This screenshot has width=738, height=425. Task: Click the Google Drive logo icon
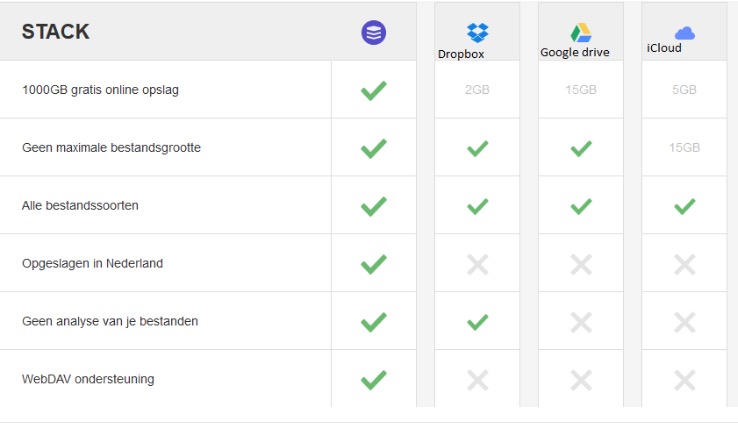(581, 32)
